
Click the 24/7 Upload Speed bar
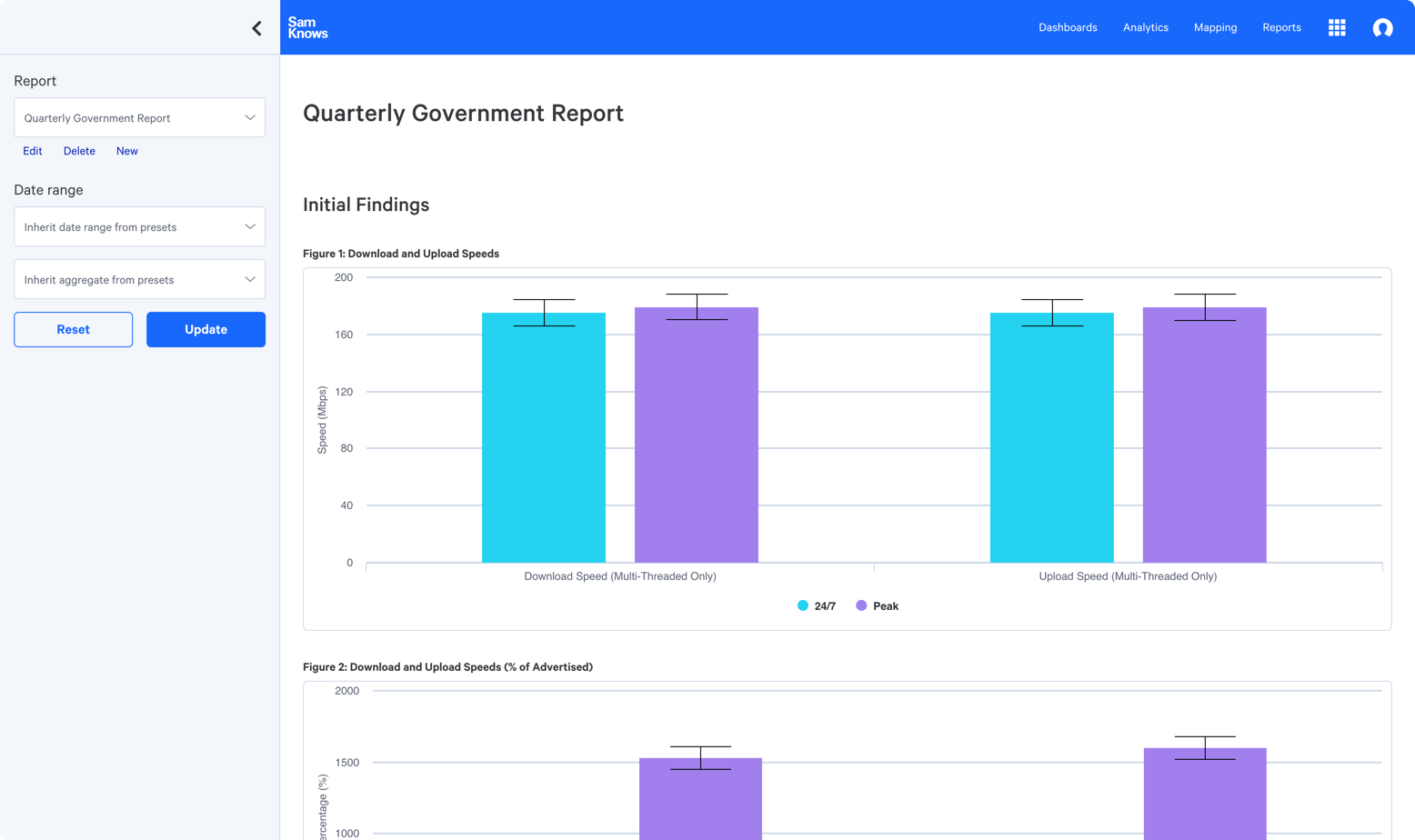1052,437
